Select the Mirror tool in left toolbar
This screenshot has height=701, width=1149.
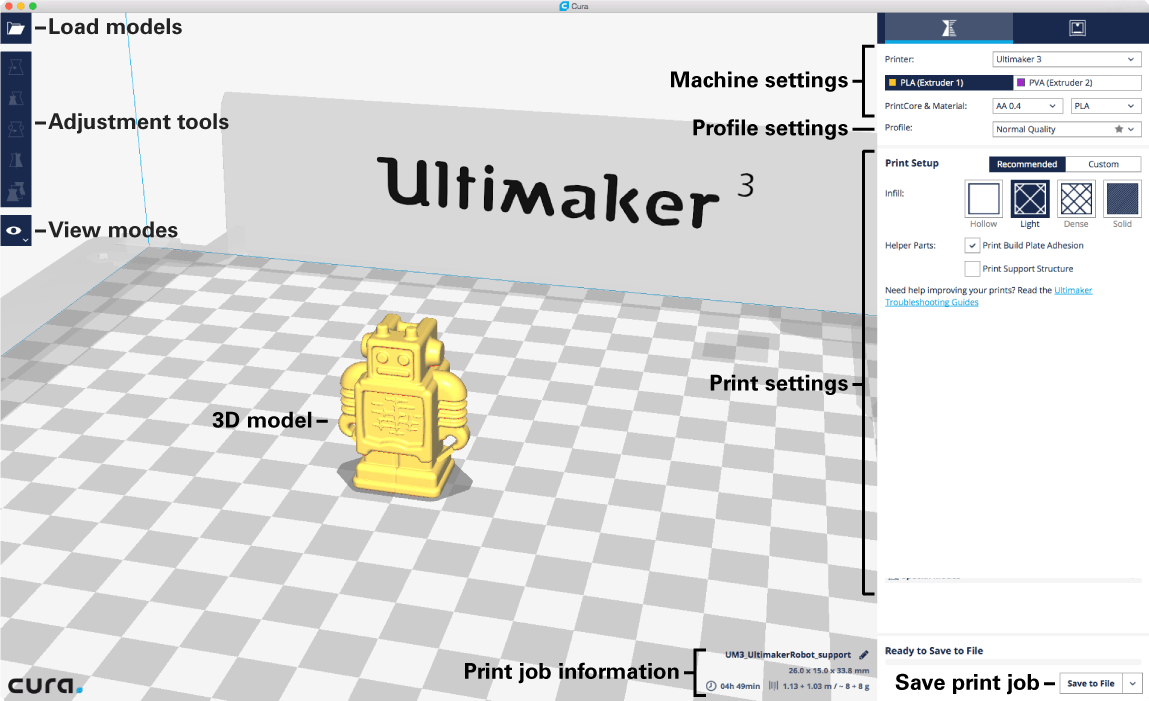point(15,160)
